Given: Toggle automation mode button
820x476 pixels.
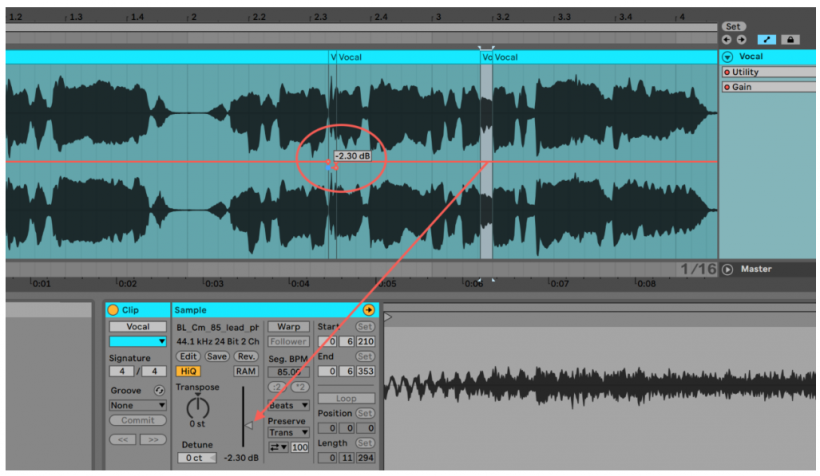Looking at the screenshot, I should (767, 40).
